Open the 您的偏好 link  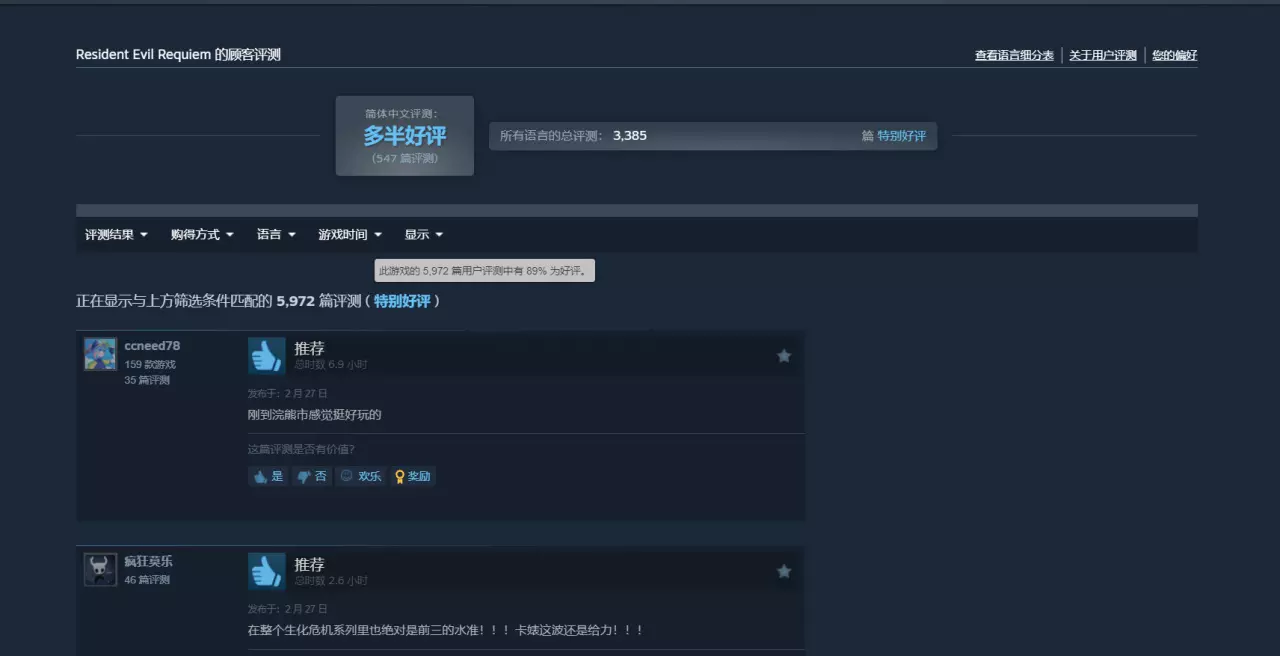(1174, 56)
